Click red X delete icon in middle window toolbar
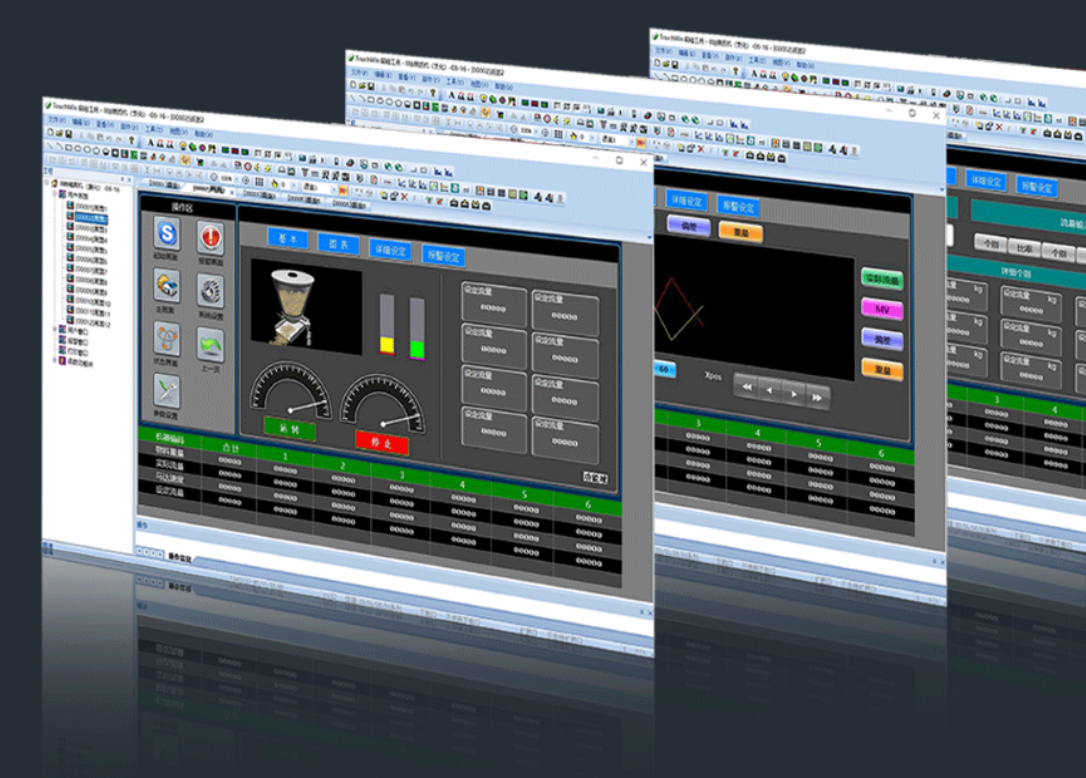Viewport: 1086px width, 778px height. pyautogui.click(x=701, y=149)
